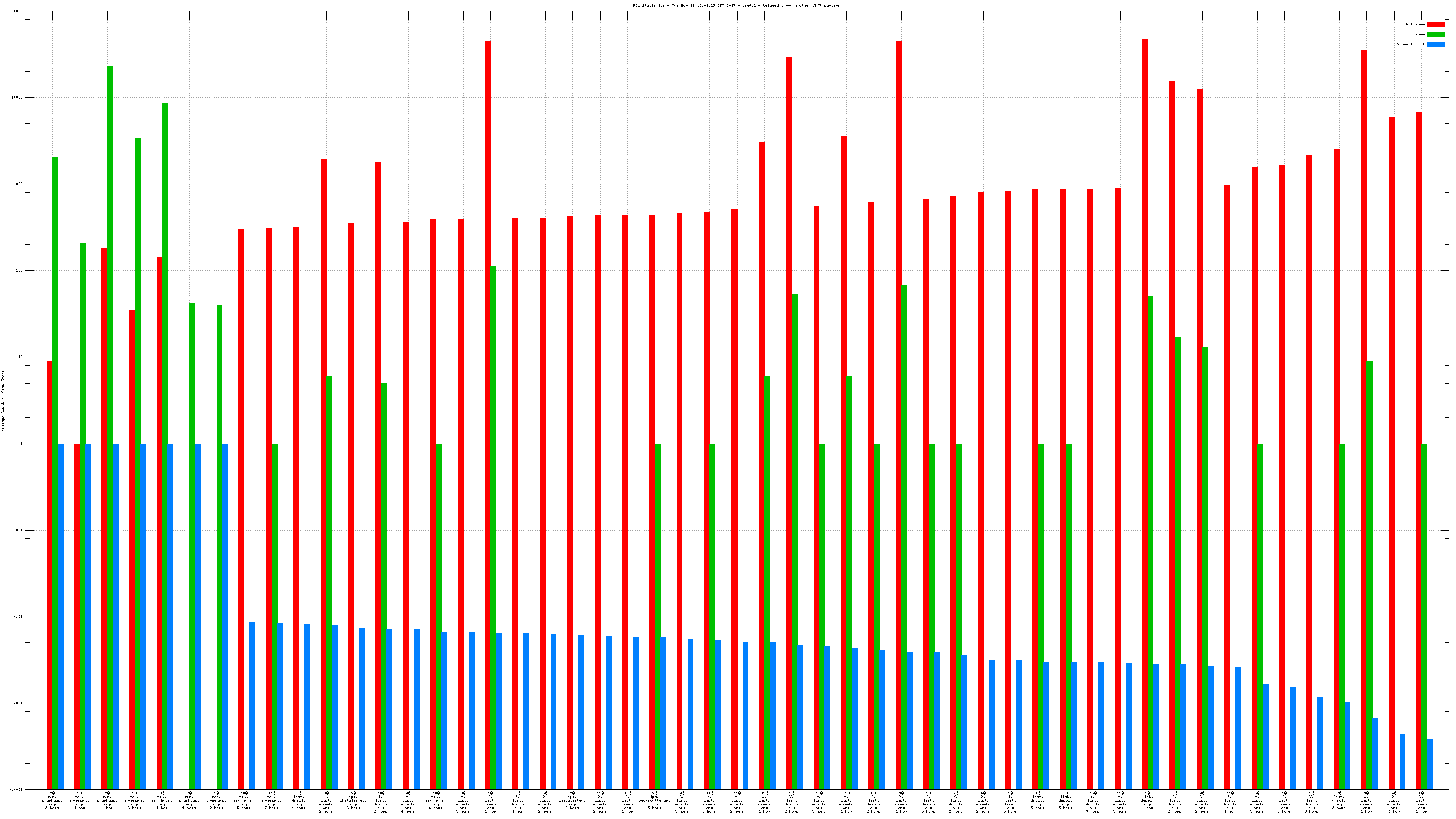Click the ips.whitelisted.org 2 hops label

[572, 800]
